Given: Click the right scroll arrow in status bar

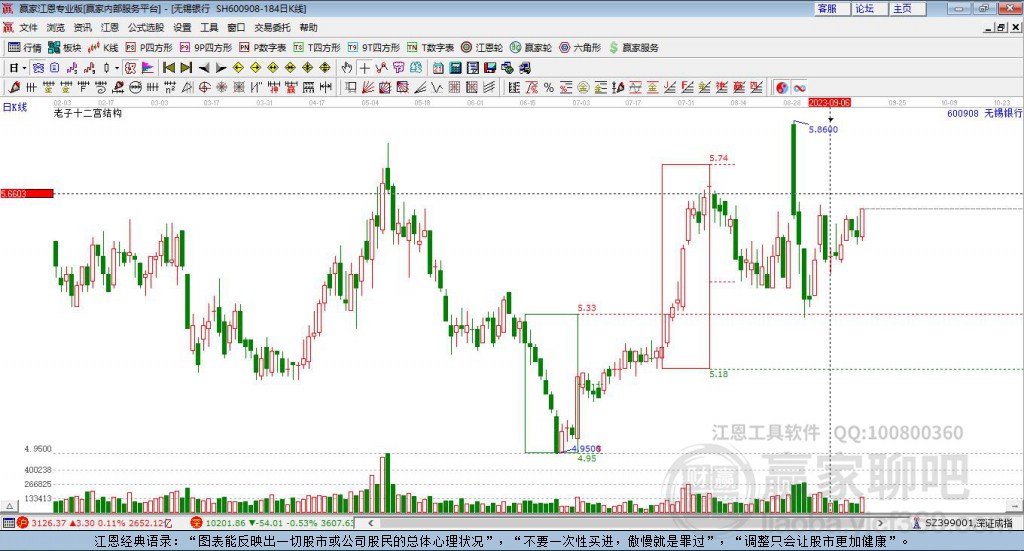Looking at the screenshot, I should 880,523.
